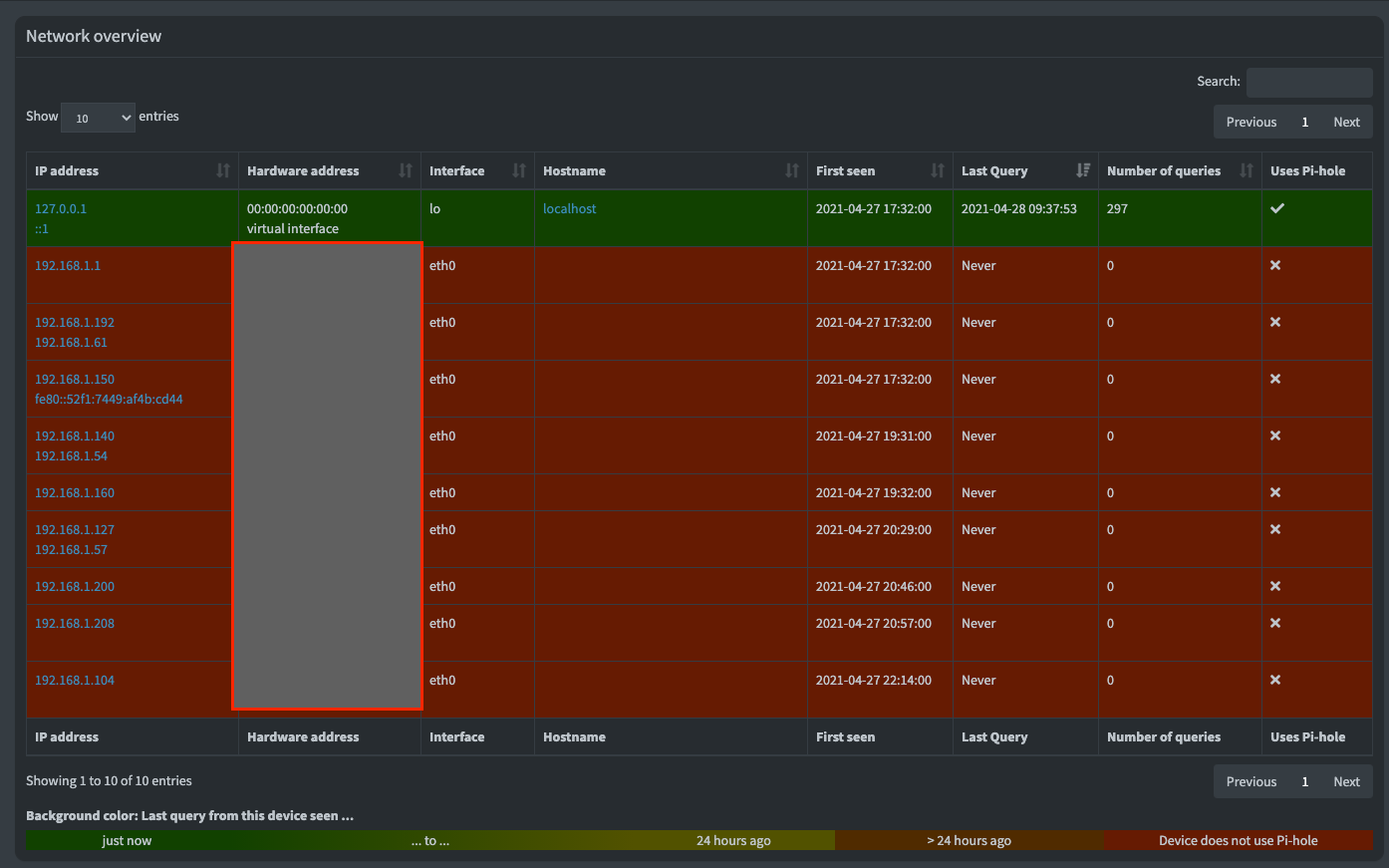Click the top Next pagination button
Viewport: 1389px width, 868px height.
coord(1346,122)
